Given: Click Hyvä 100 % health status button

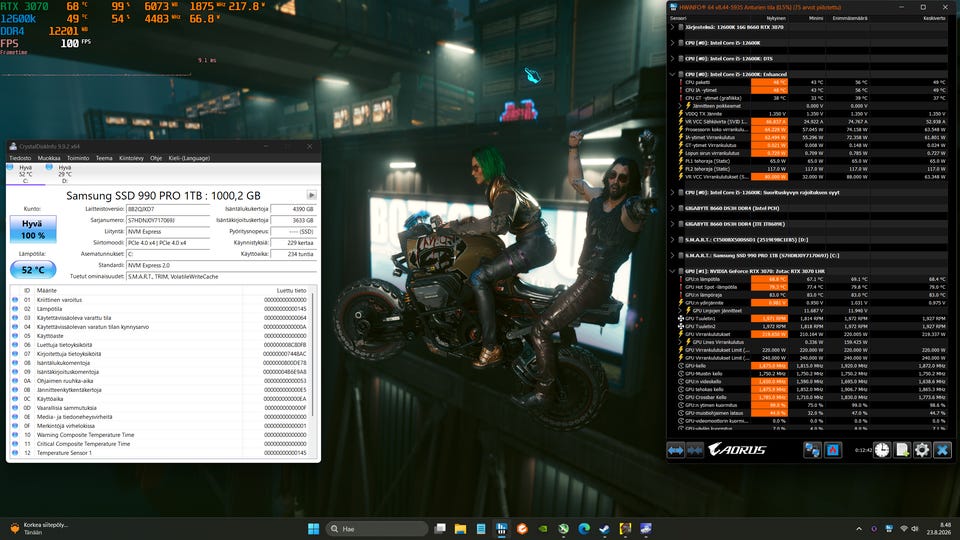Looking at the screenshot, I should (33, 230).
